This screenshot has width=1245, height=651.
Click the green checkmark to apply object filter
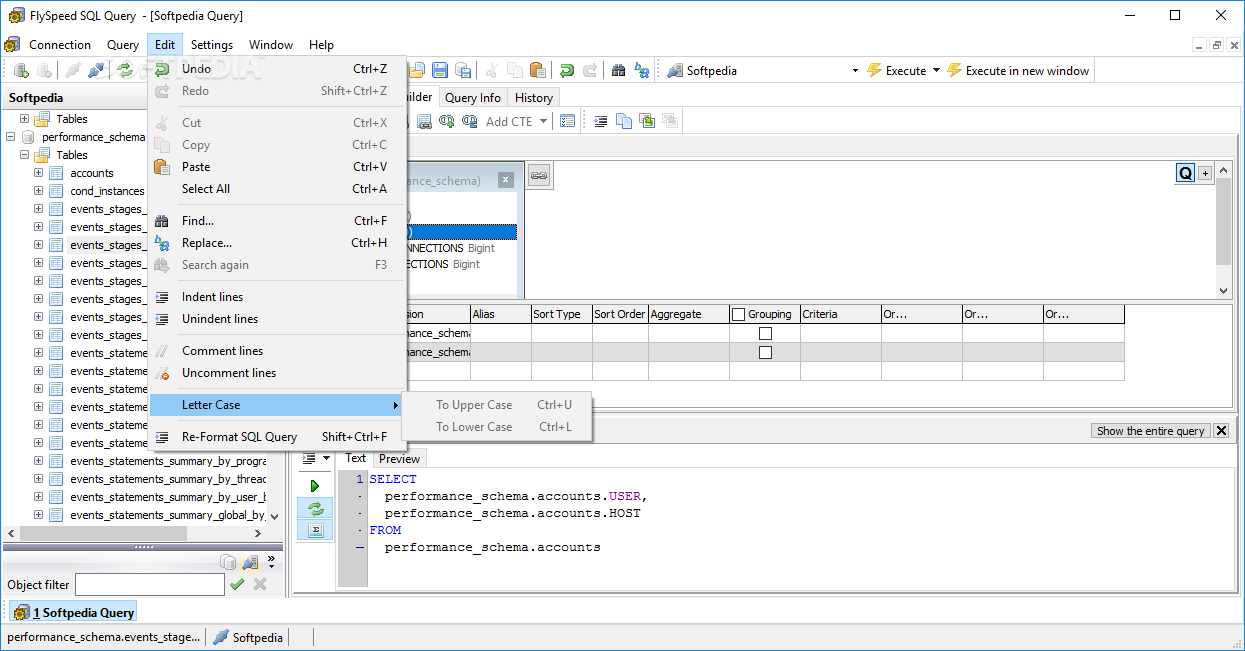pos(237,584)
